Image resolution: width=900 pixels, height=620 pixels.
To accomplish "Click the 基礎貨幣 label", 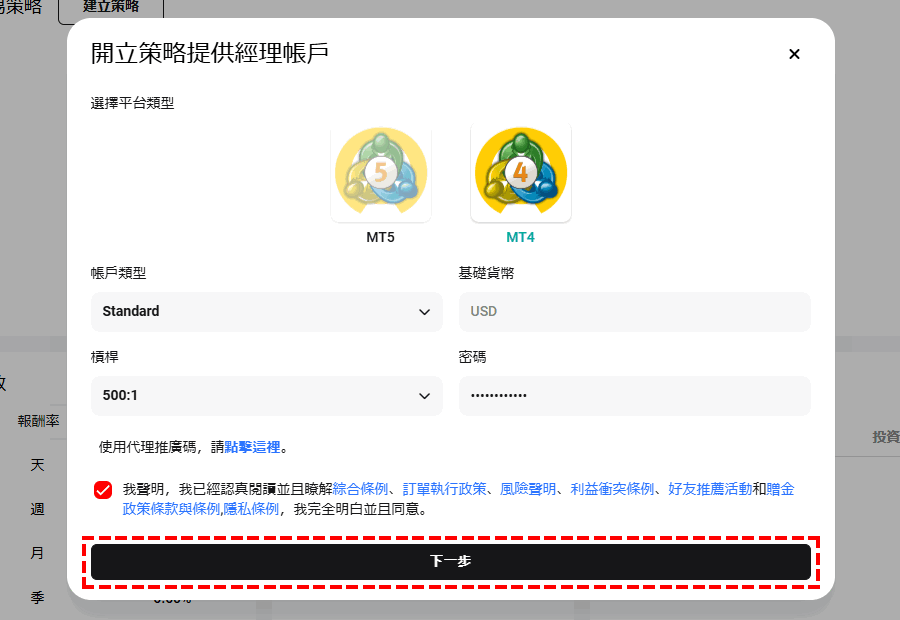I will tap(487, 273).
